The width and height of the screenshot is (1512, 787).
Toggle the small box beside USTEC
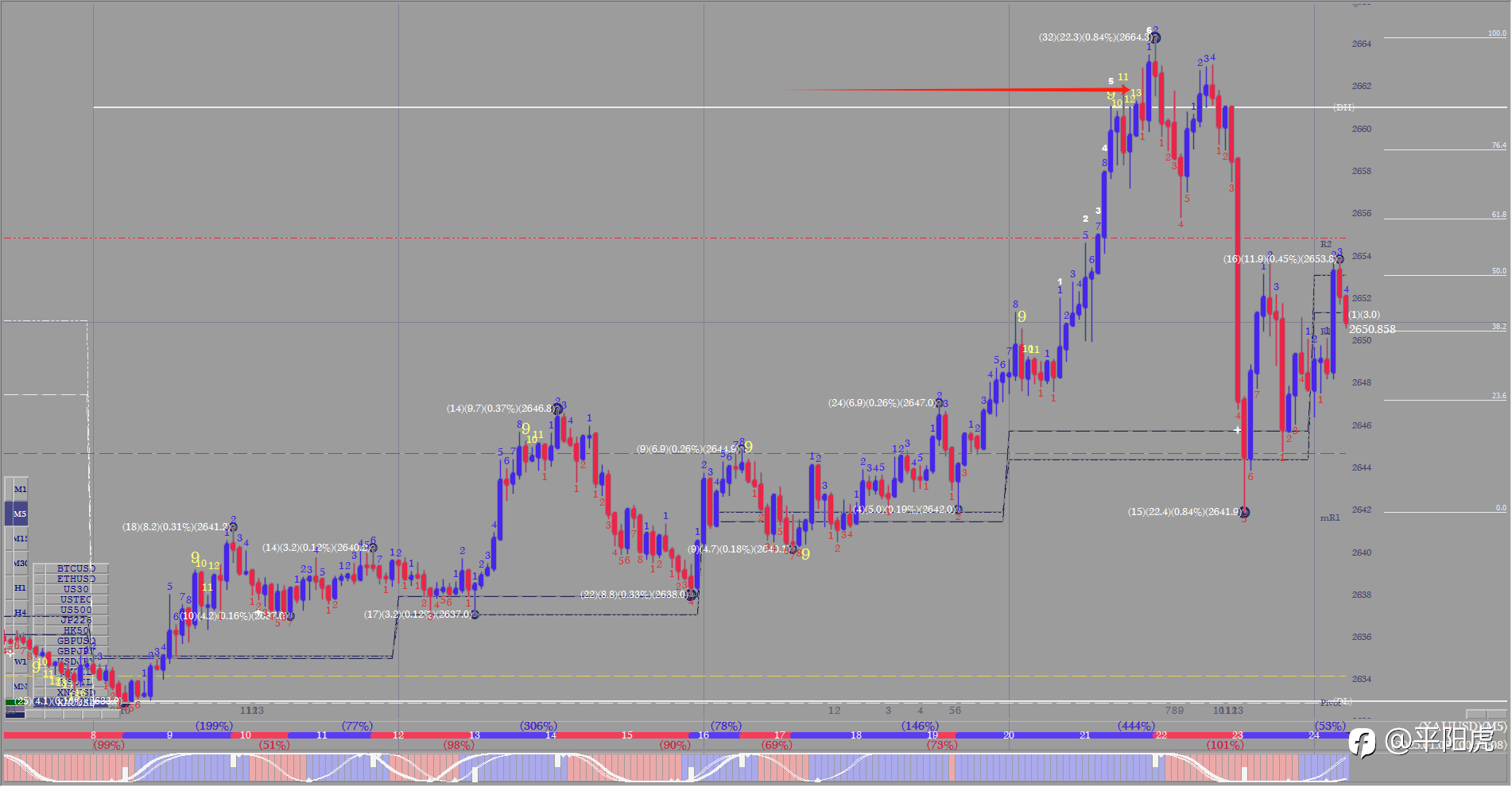pyautogui.click(x=39, y=599)
